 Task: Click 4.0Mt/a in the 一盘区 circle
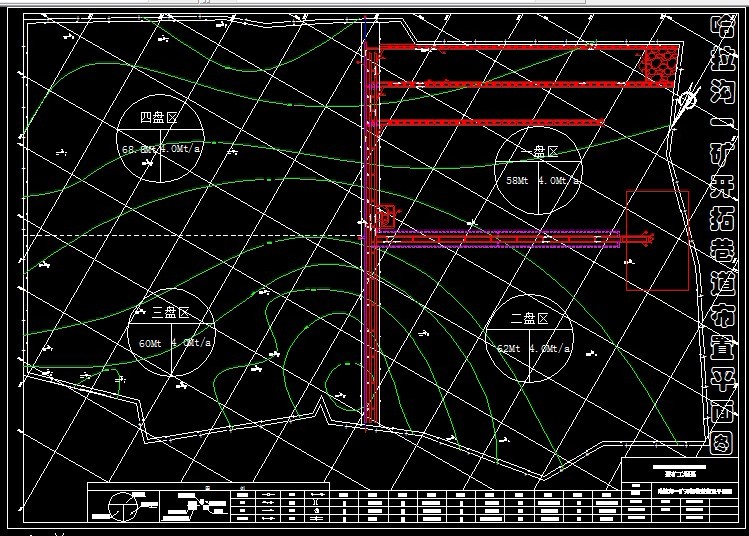(559, 181)
